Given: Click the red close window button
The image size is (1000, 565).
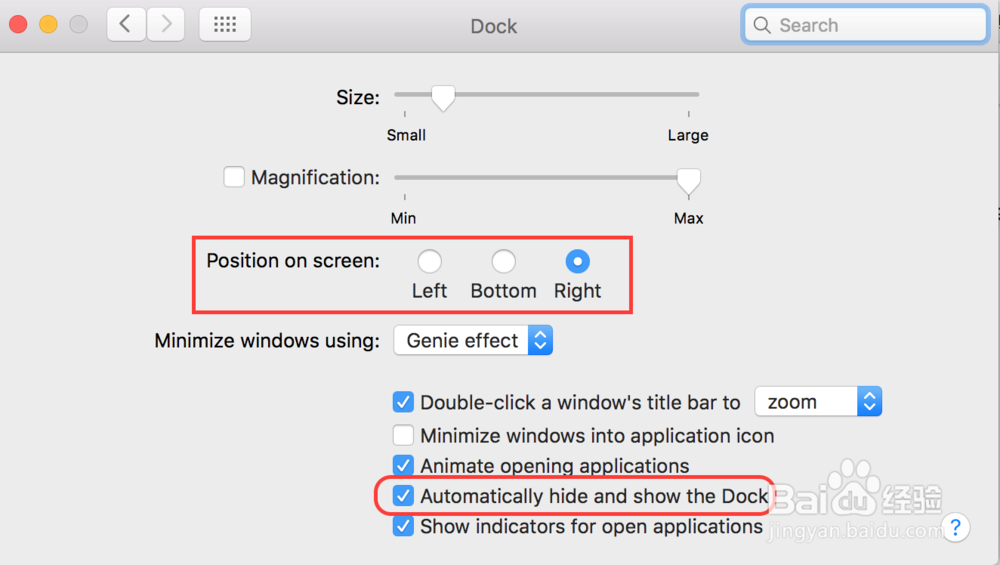Looking at the screenshot, I should tap(18, 24).
